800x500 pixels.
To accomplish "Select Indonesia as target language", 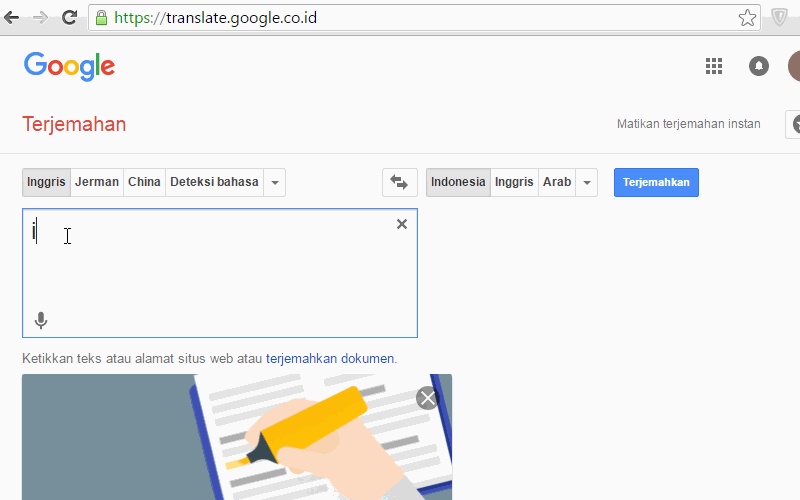I will (x=458, y=182).
